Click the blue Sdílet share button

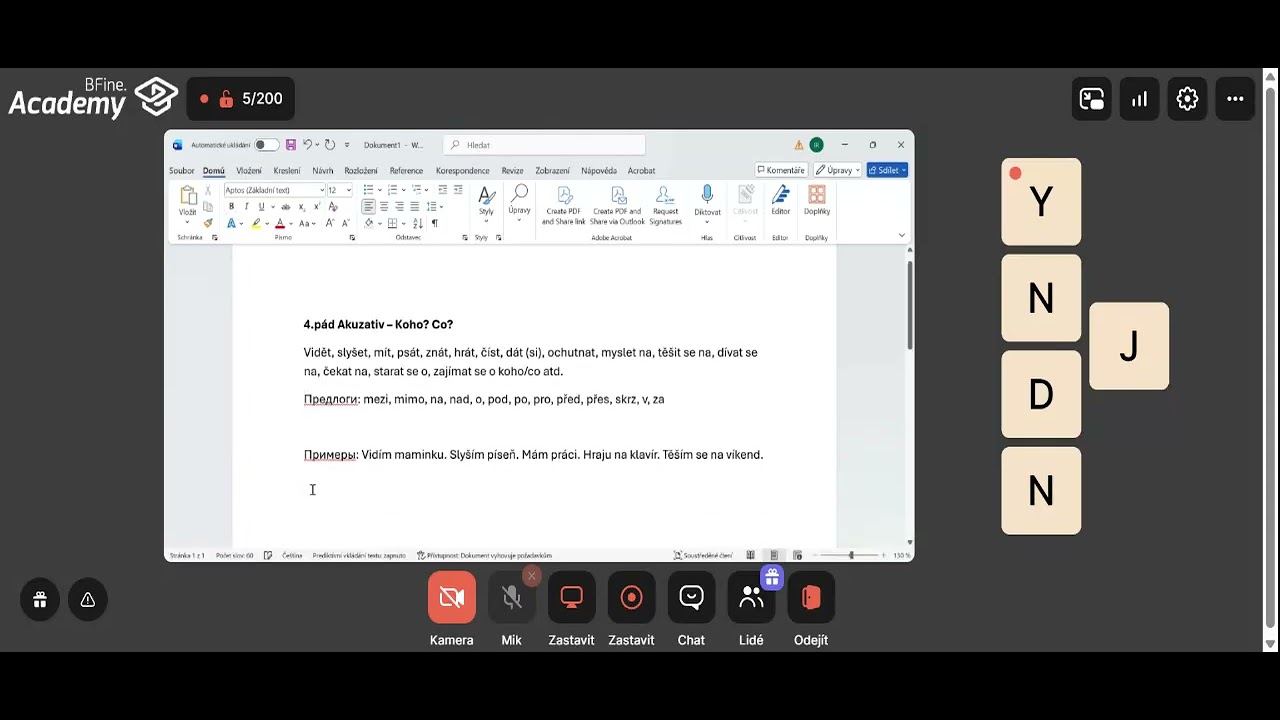point(887,170)
